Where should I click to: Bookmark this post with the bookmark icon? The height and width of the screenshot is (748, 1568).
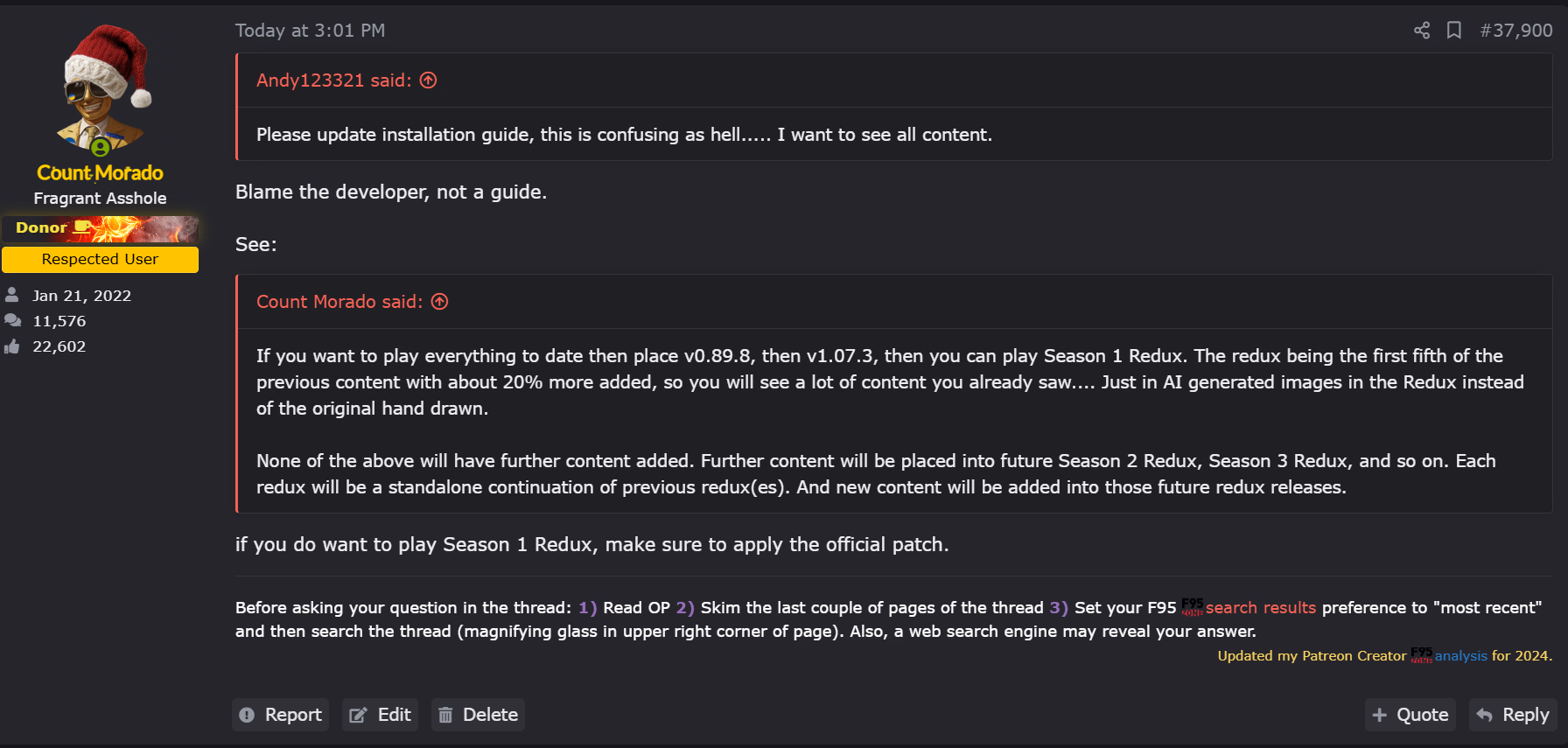[x=1454, y=31]
